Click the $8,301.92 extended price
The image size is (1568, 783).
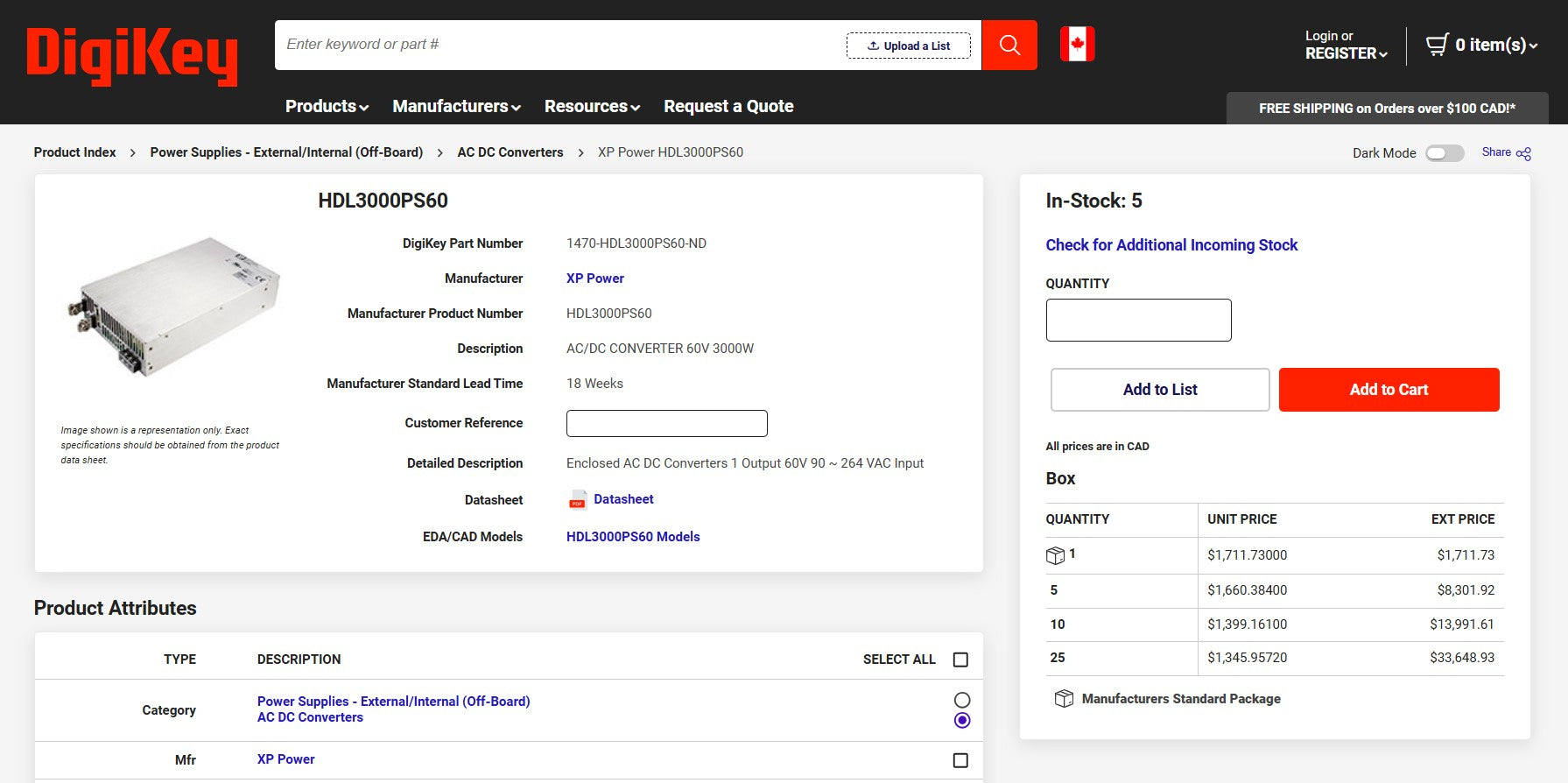(x=1466, y=590)
